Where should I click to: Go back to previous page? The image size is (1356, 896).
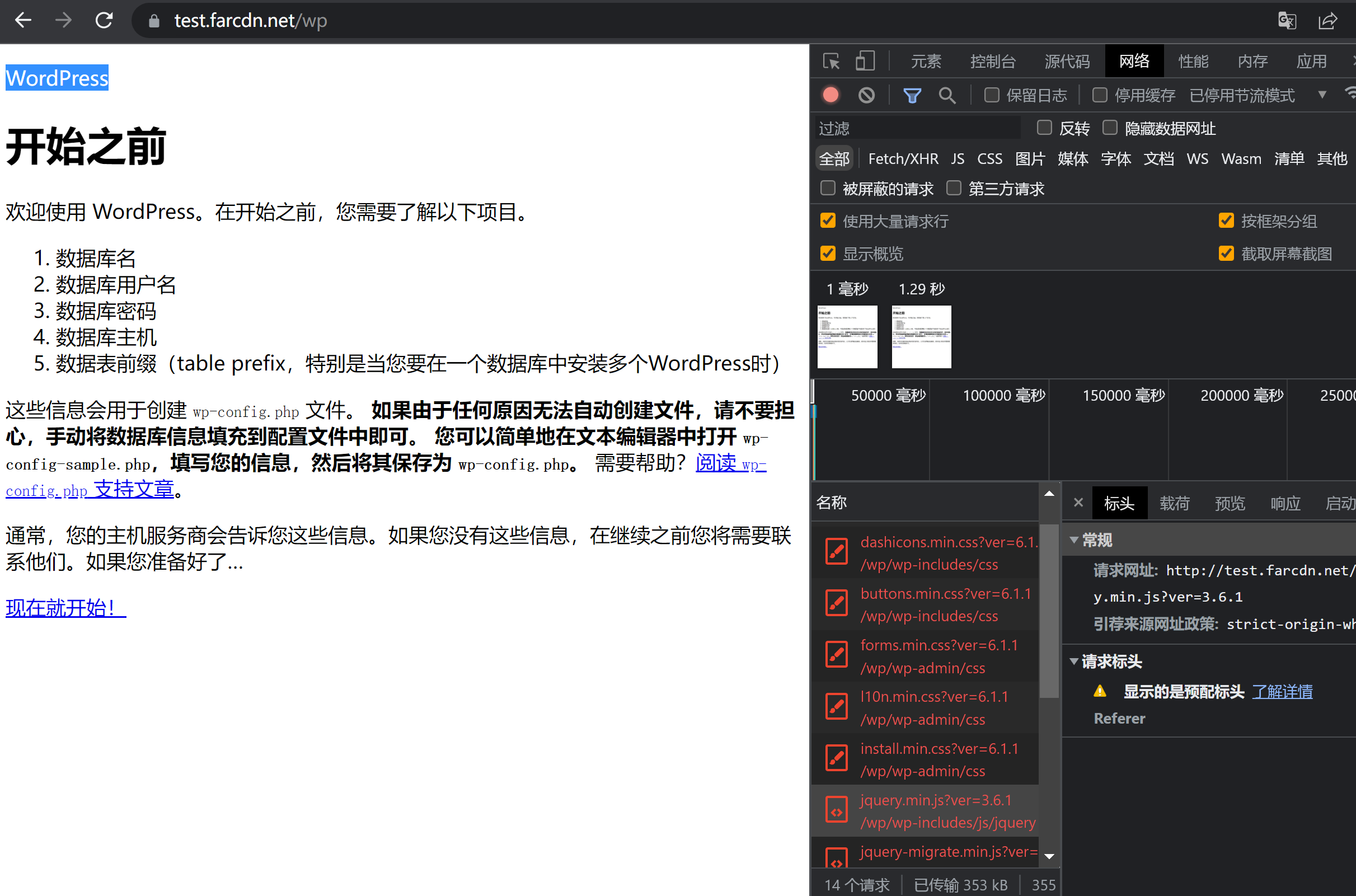point(23,21)
